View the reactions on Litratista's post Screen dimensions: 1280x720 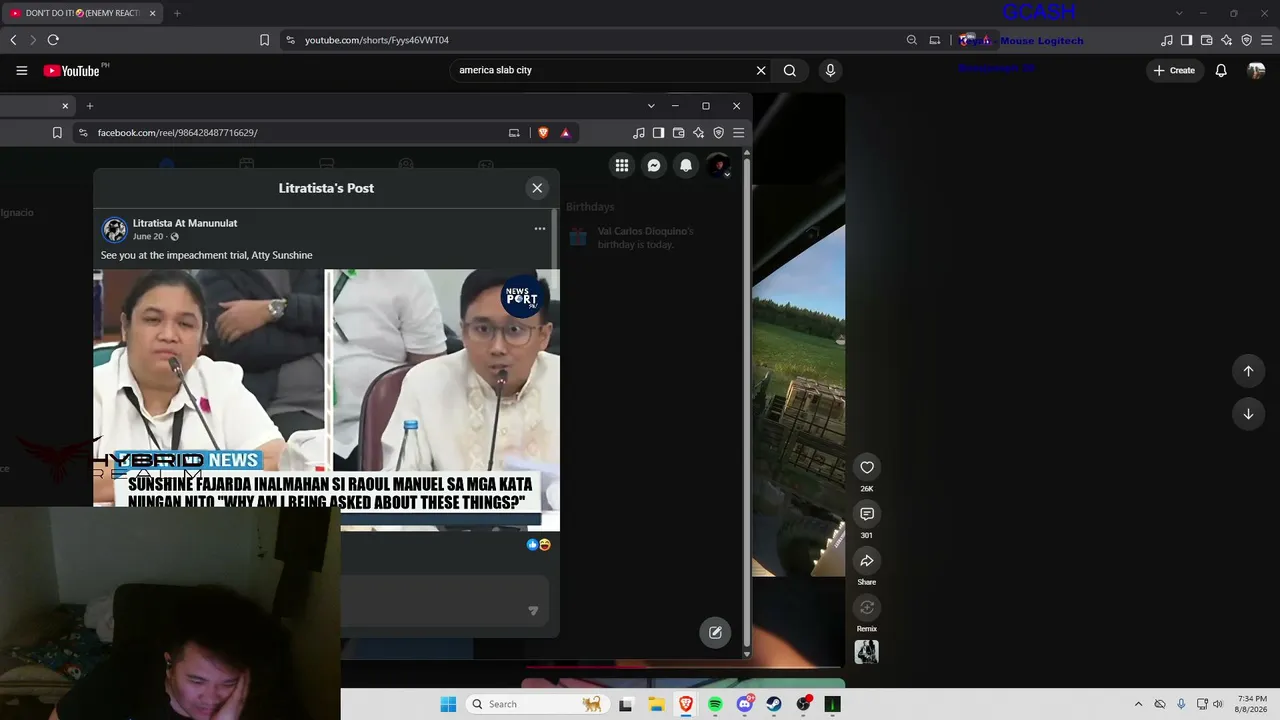pos(538,545)
